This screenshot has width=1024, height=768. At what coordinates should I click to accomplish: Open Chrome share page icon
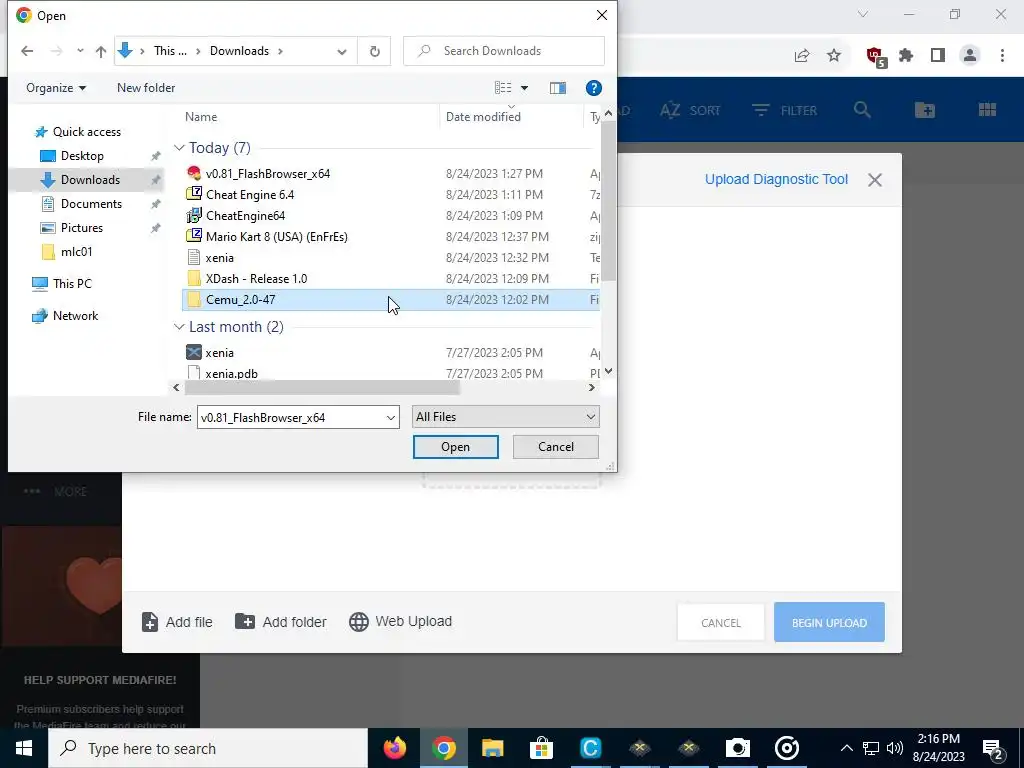coord(802,56)
